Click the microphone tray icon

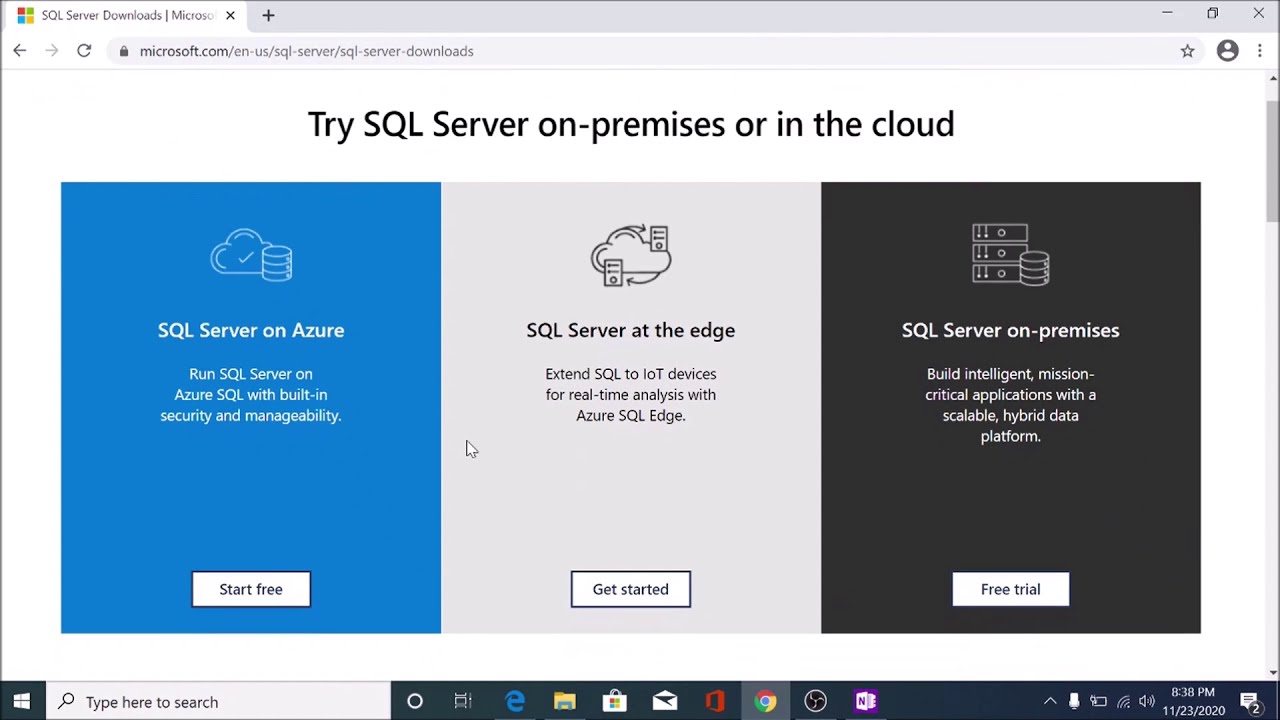tap(1074, 701)
